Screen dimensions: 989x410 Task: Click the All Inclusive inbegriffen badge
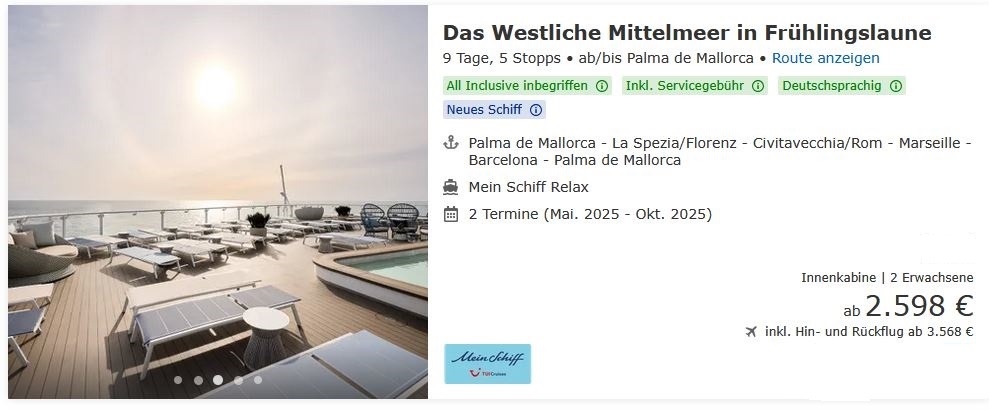(527, 86)
